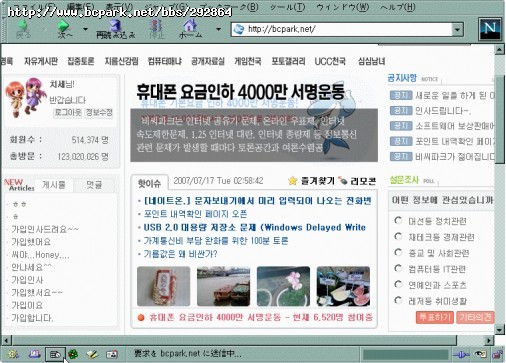Open the 씨야...Honey.... article row
The width and height of the screenshot is (506, 363).
tap(40, 255)
